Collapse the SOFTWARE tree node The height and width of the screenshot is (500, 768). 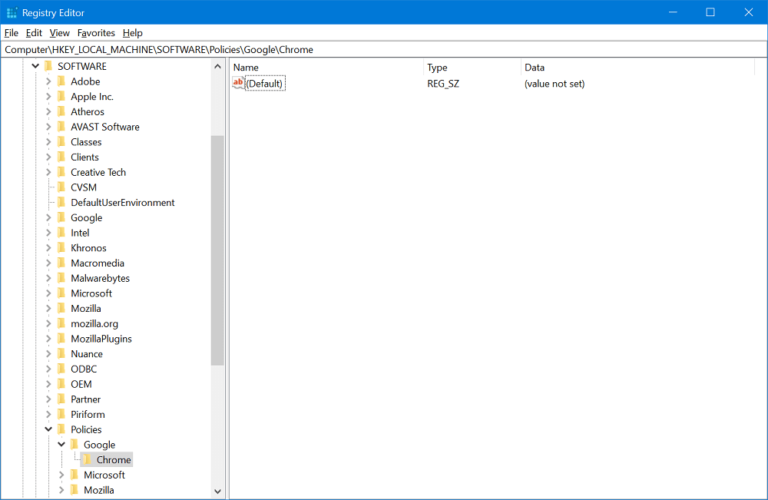click(x=35, y=66)
